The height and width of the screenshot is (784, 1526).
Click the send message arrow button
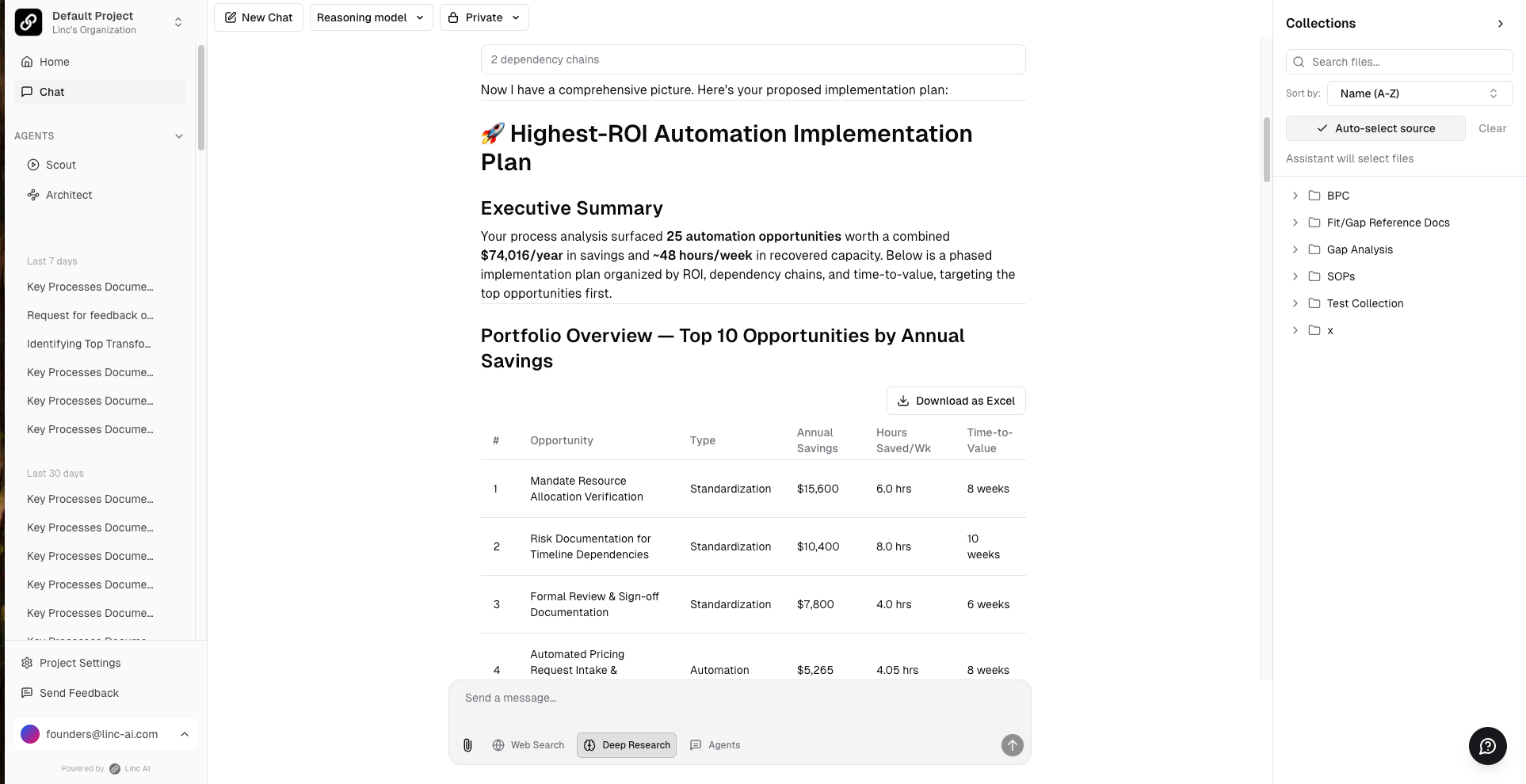1012,745
